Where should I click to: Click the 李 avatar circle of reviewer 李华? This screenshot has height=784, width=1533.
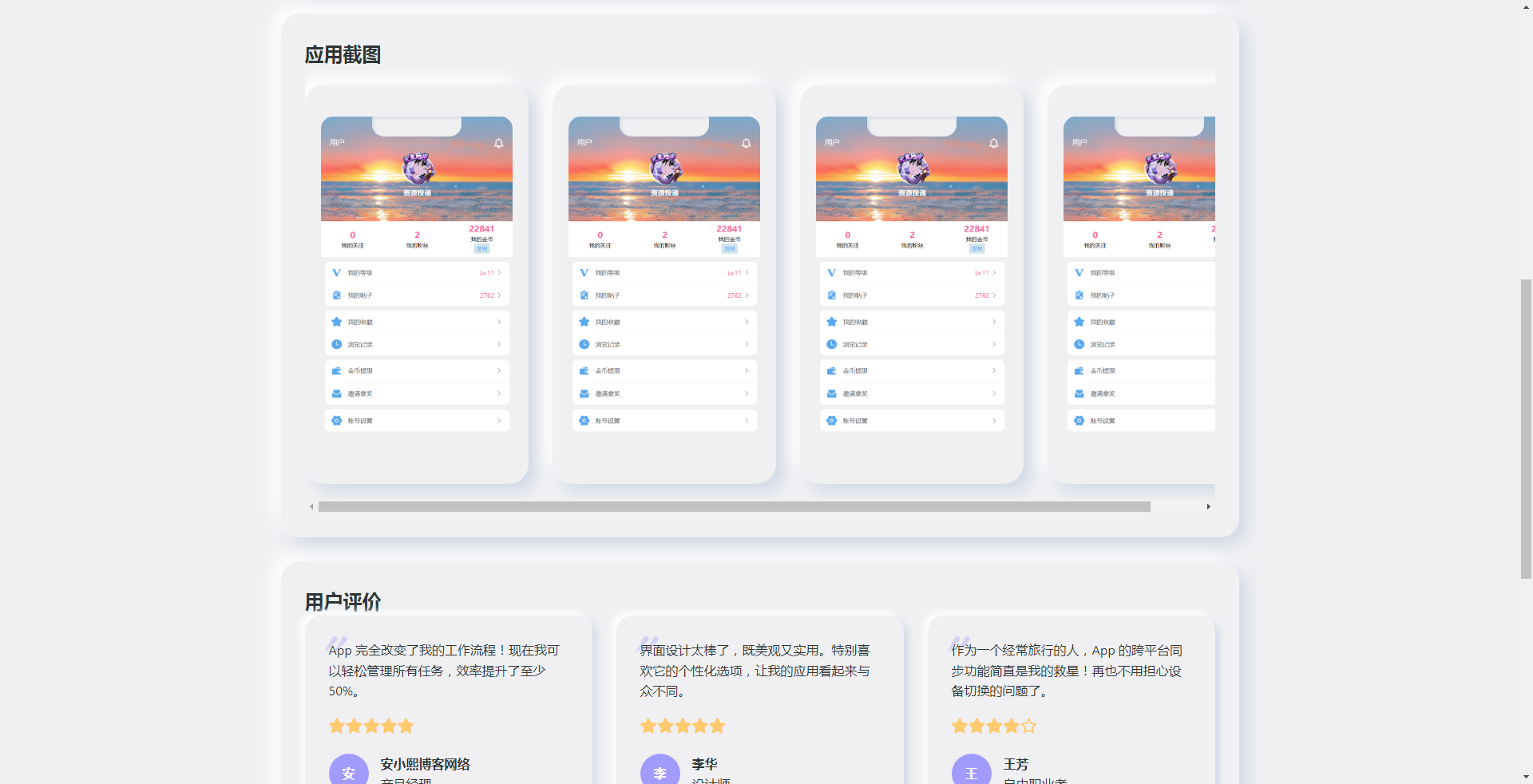pos(660,771)
